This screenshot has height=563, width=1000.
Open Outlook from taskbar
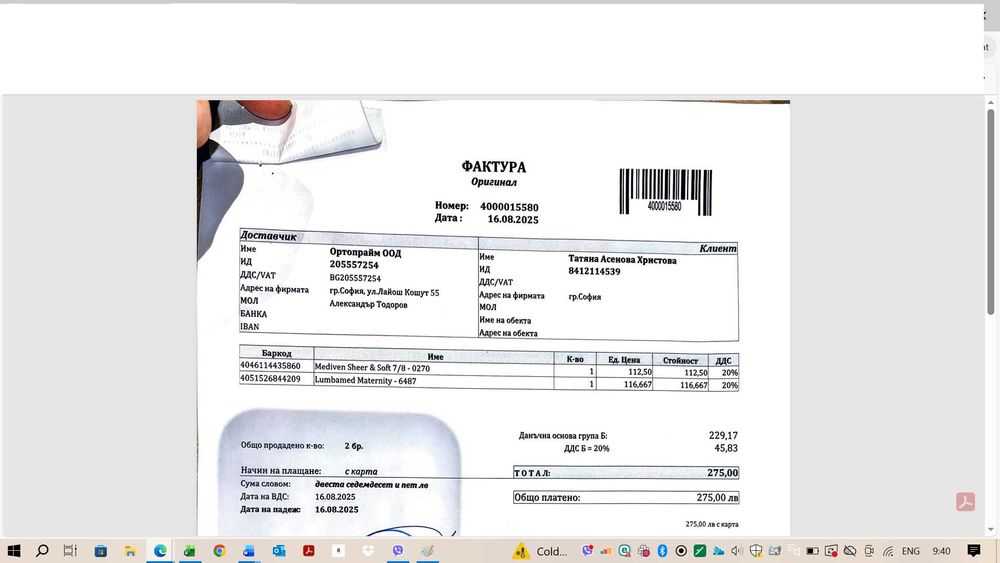(279, 551)
